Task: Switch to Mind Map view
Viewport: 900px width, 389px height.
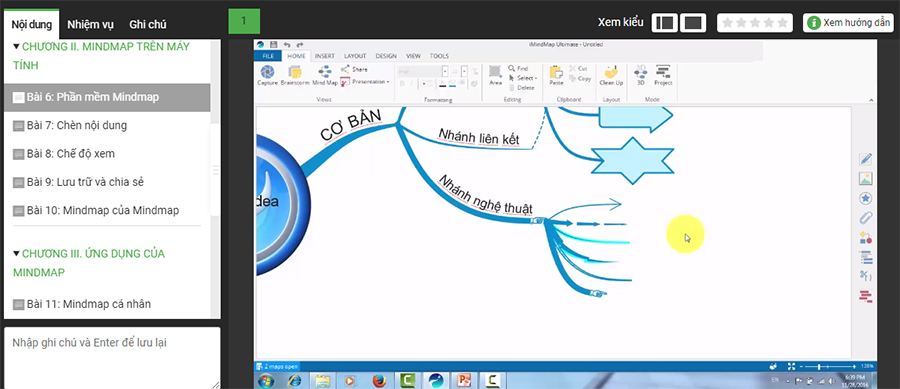Action: [325, 75]
